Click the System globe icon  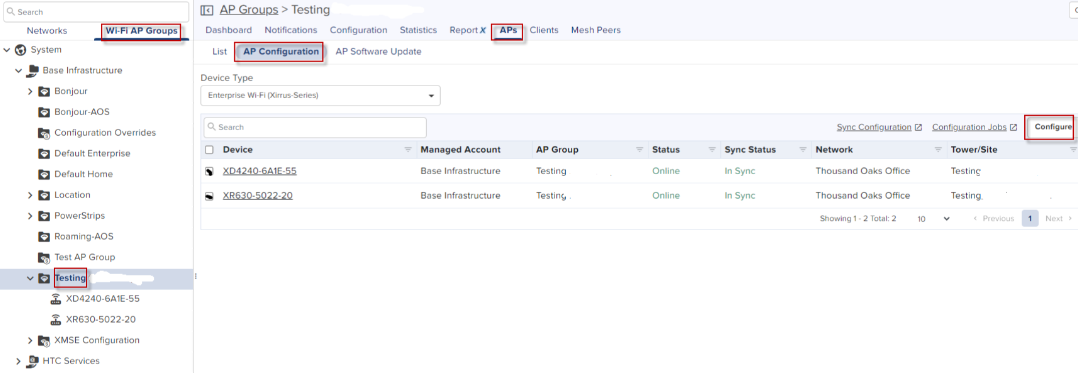(x=21, y=50)
